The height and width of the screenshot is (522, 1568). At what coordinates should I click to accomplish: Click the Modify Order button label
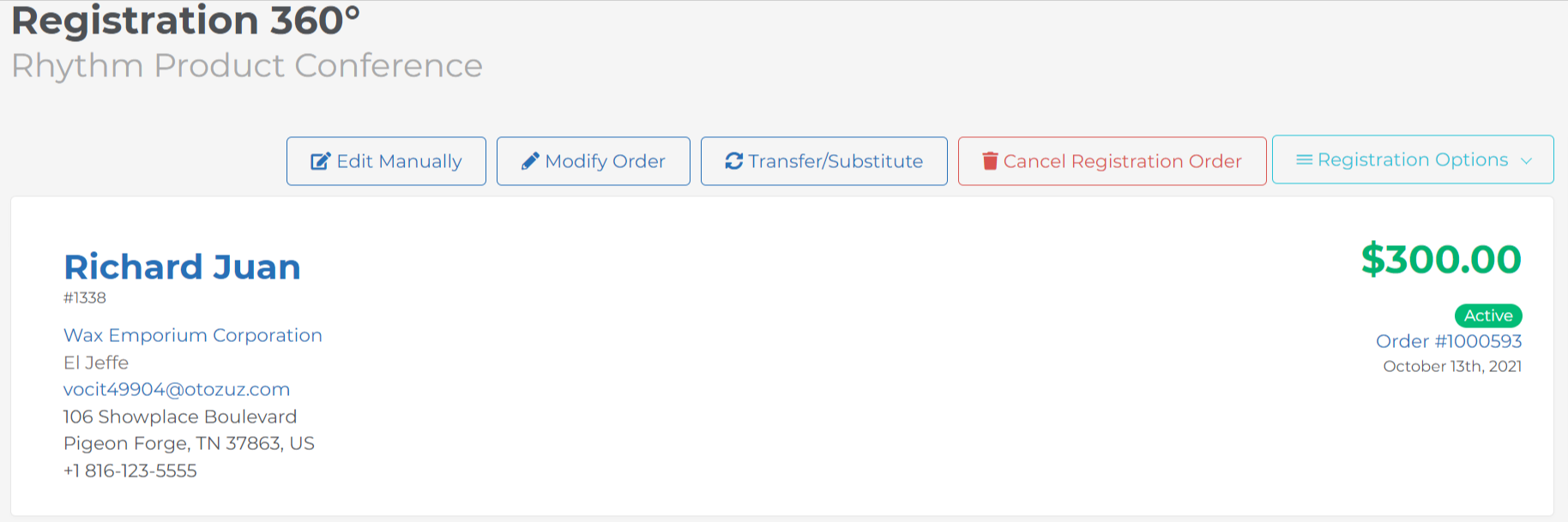pos(605,161)
